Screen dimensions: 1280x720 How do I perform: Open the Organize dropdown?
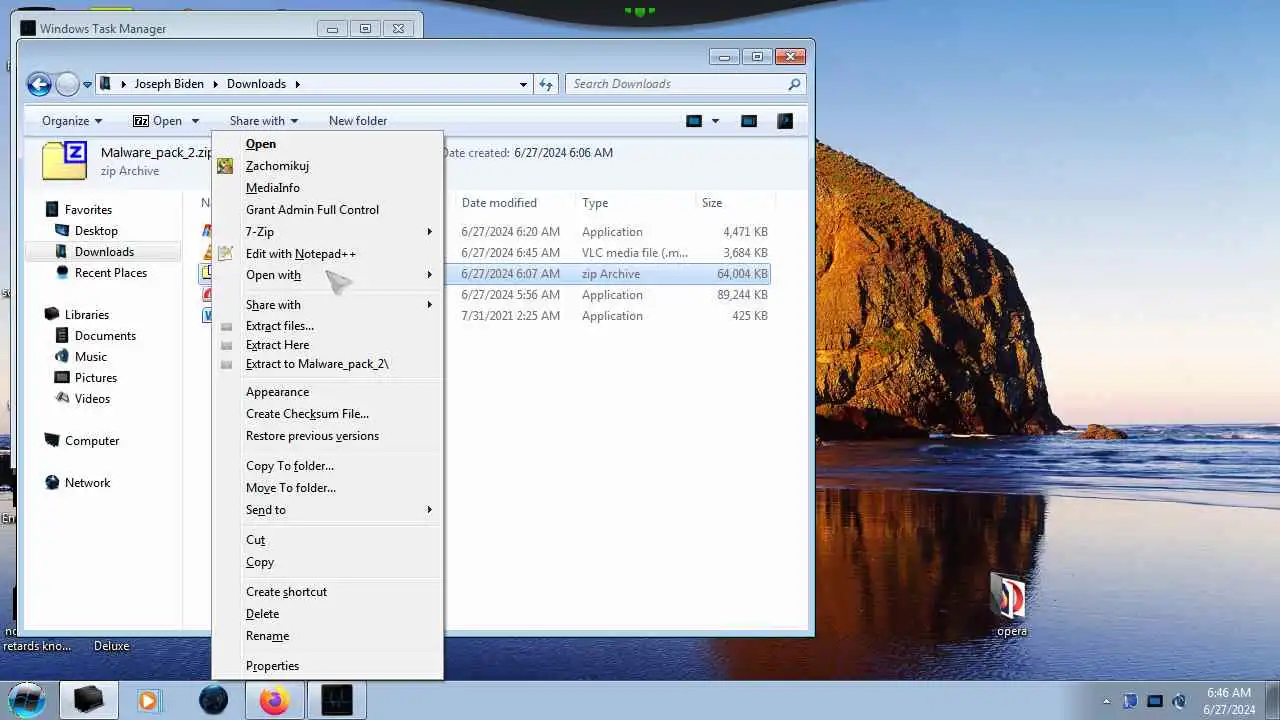click(71, 121)
